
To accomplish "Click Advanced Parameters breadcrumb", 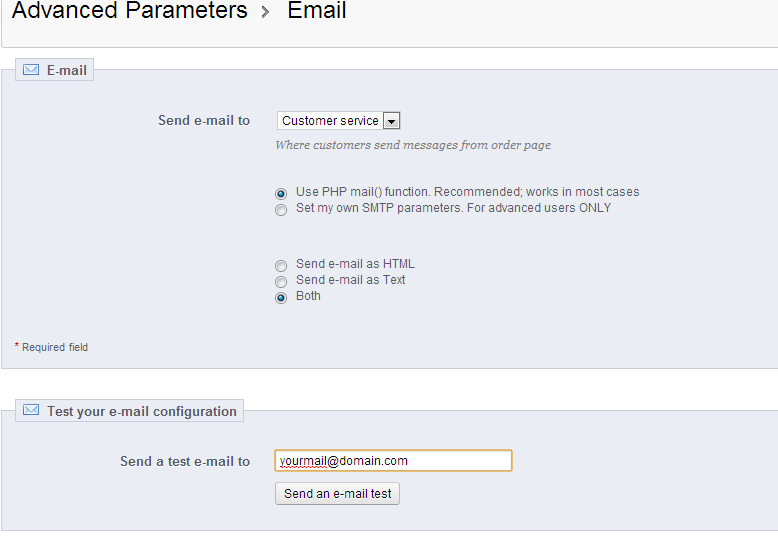I will pos(129,11).
